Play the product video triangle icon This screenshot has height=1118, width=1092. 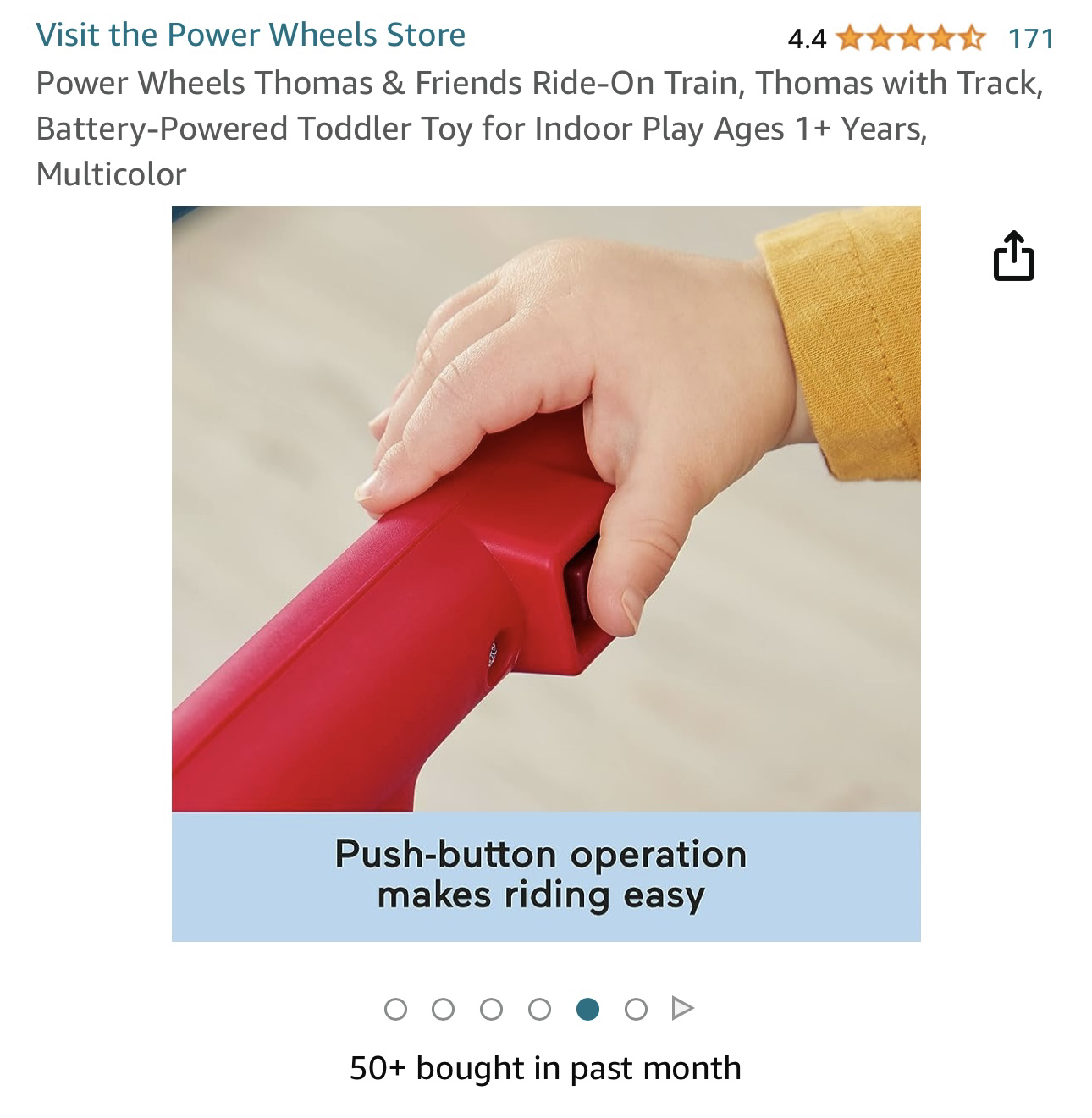[x=683, y=1009]
